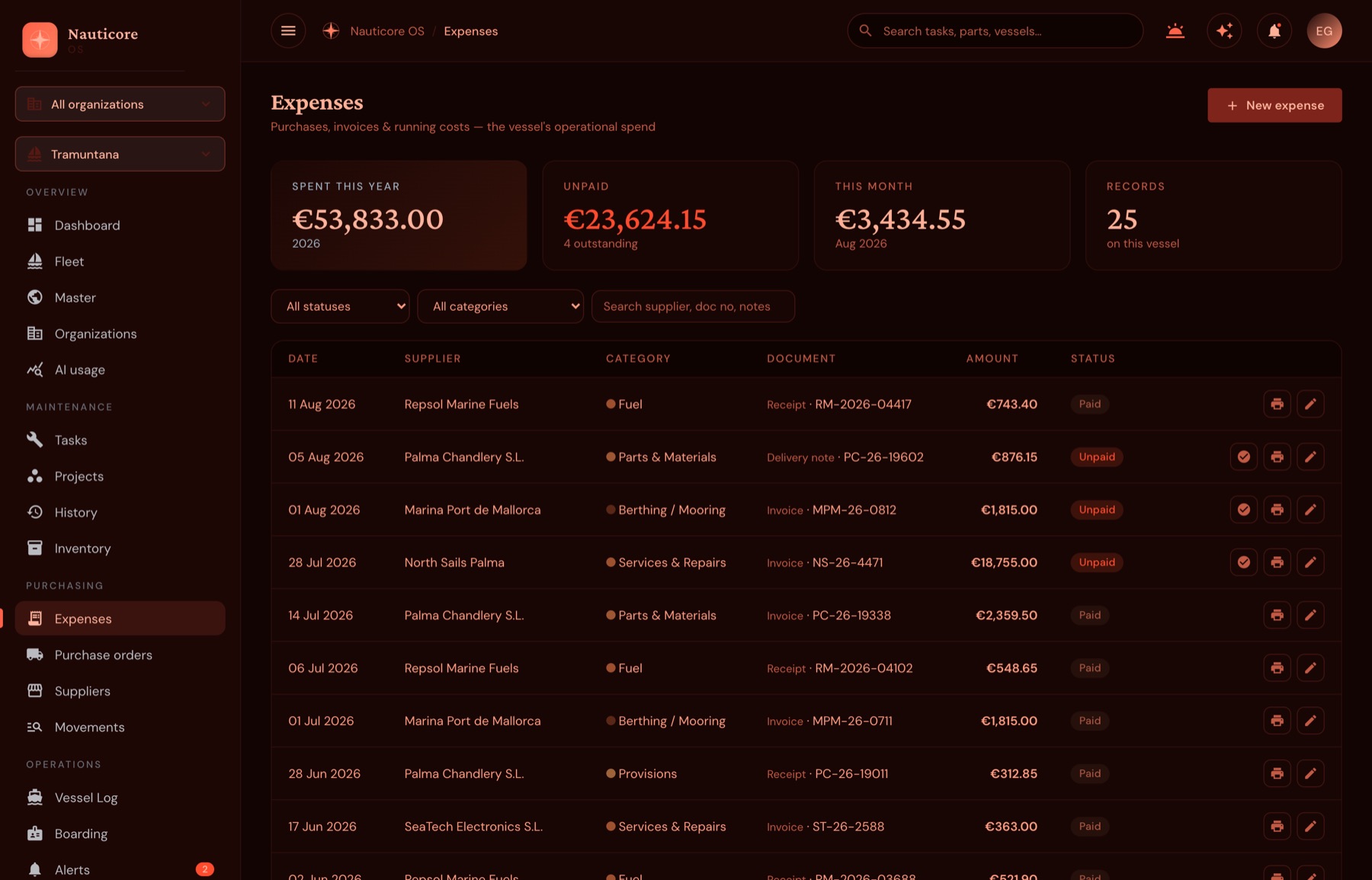Click the Amount column header

click(x=992, y=359)
